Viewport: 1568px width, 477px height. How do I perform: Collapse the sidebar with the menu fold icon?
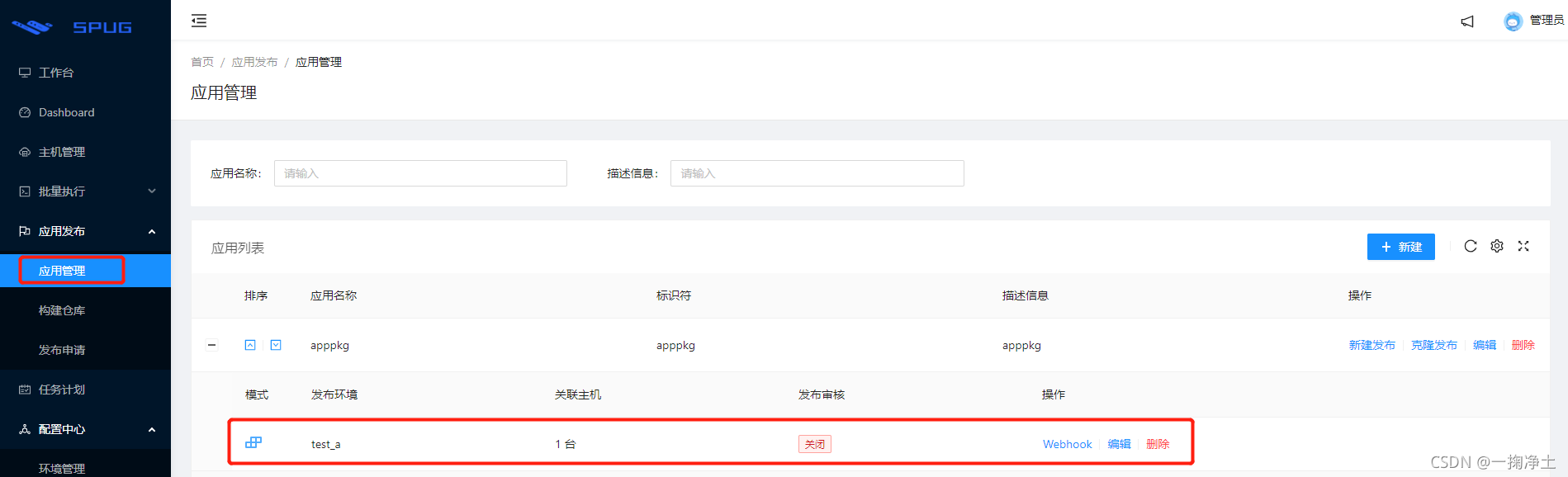[199, 21]
